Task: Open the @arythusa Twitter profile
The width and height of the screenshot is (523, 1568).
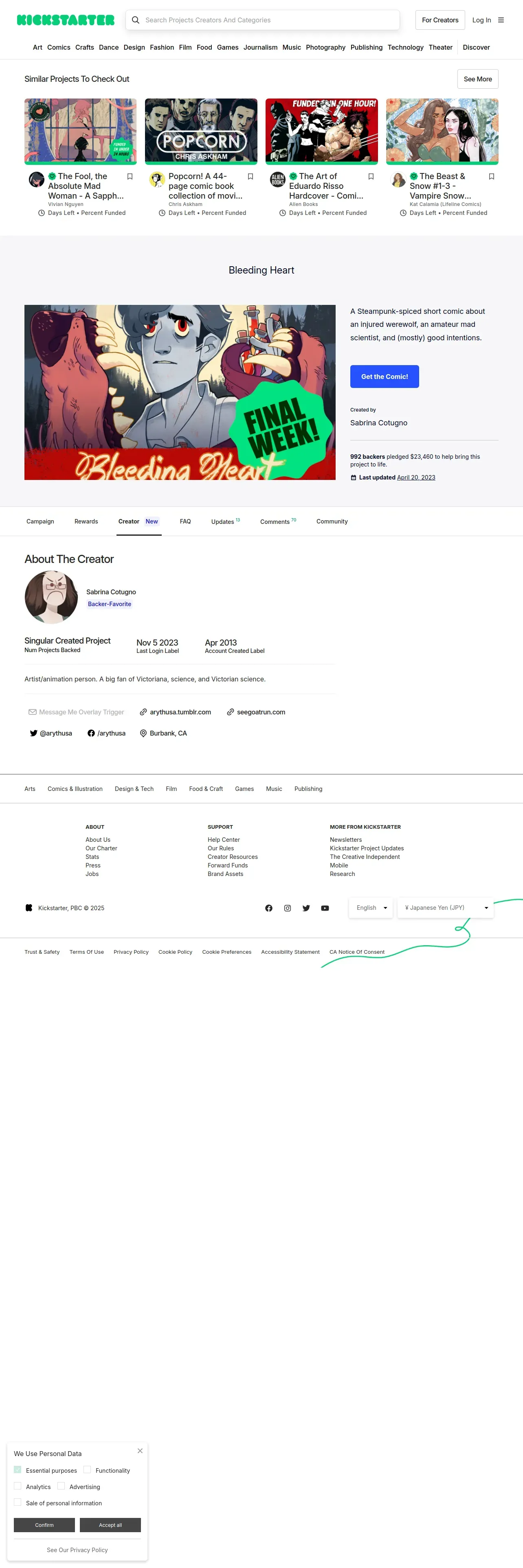Action: 51,734
